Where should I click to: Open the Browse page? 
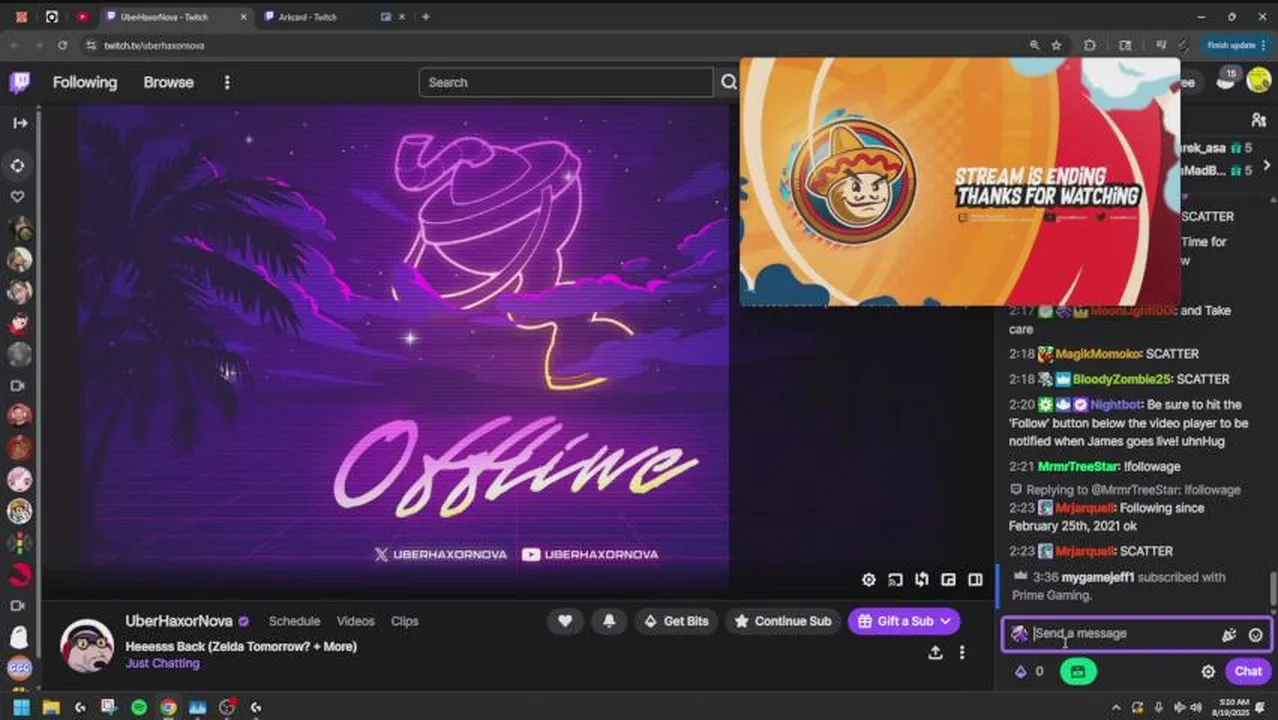tap(168, 82)
